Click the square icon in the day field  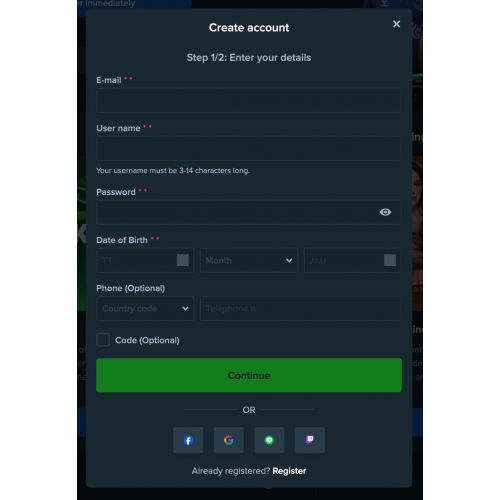183,260
